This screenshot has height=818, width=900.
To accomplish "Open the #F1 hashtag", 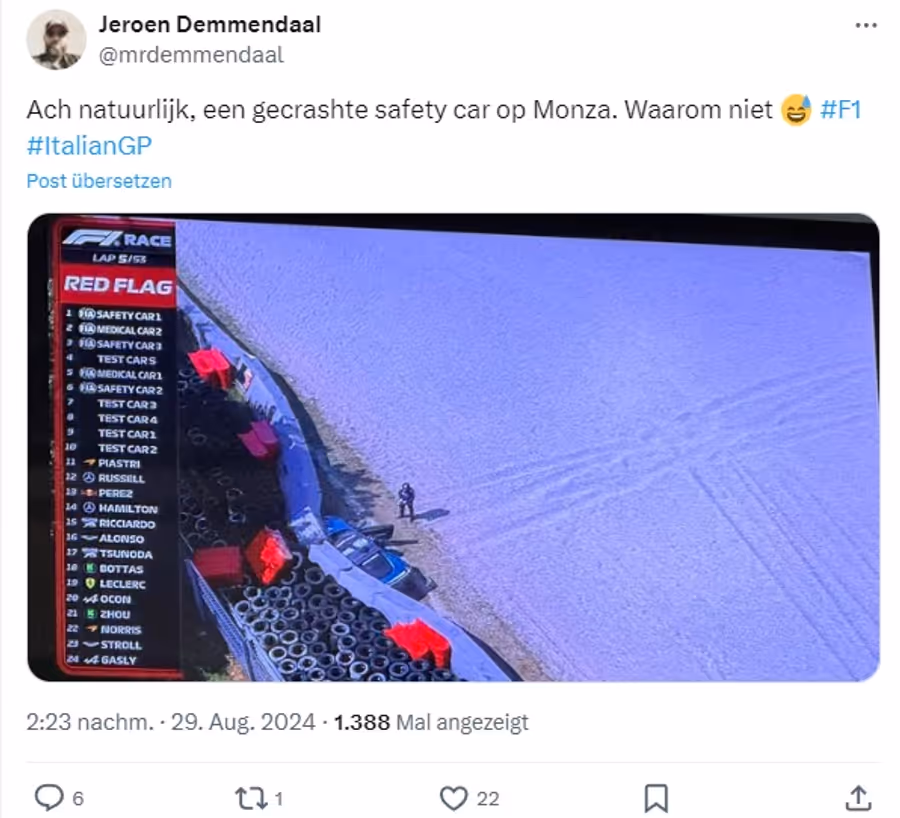I will (x=841, y=109).
